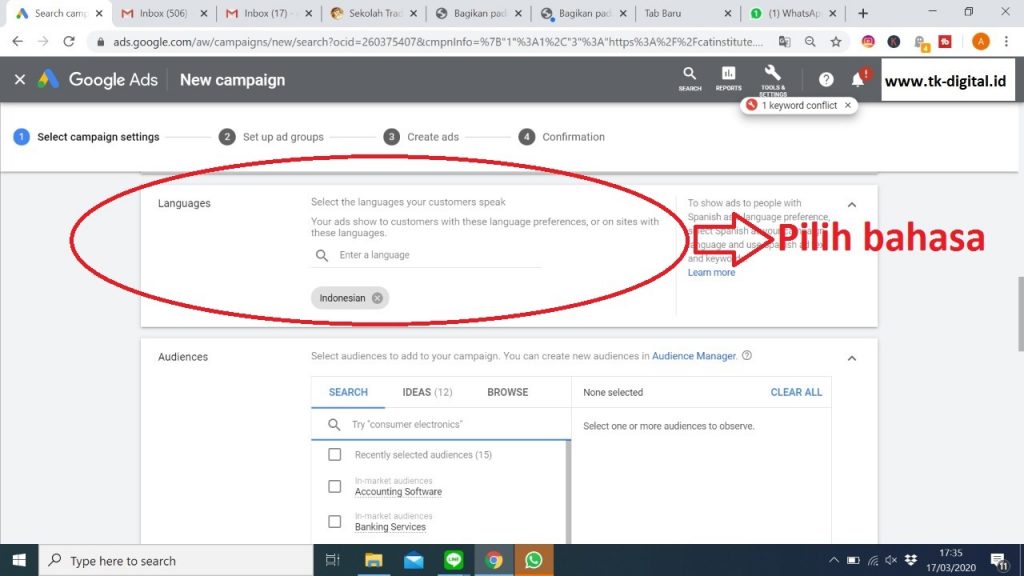1024x576 pixels.
Task: Tick the Accounting Software audience checkbox
Action: pos(335,487)
